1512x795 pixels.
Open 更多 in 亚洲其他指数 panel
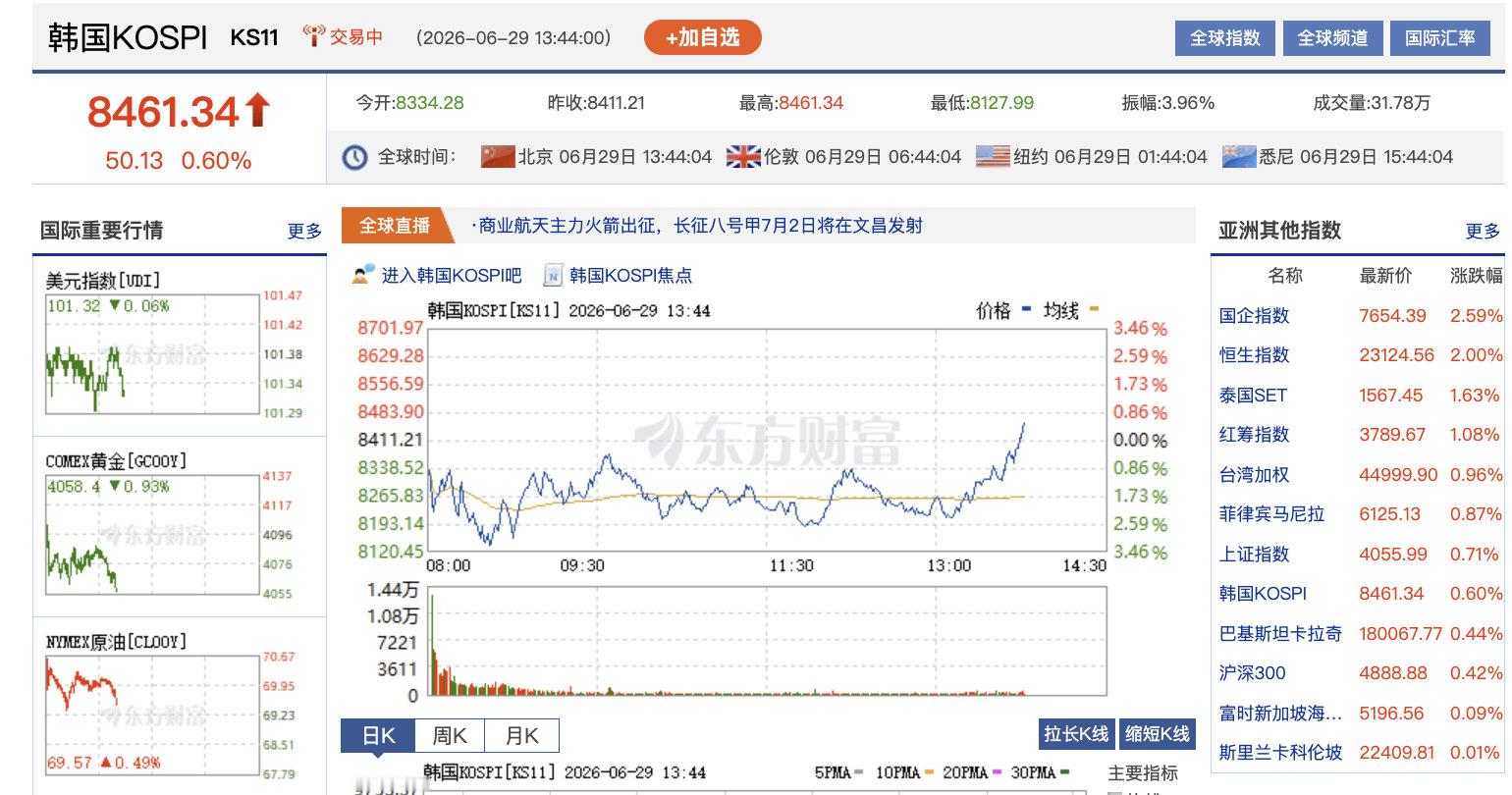[1483, 231]
